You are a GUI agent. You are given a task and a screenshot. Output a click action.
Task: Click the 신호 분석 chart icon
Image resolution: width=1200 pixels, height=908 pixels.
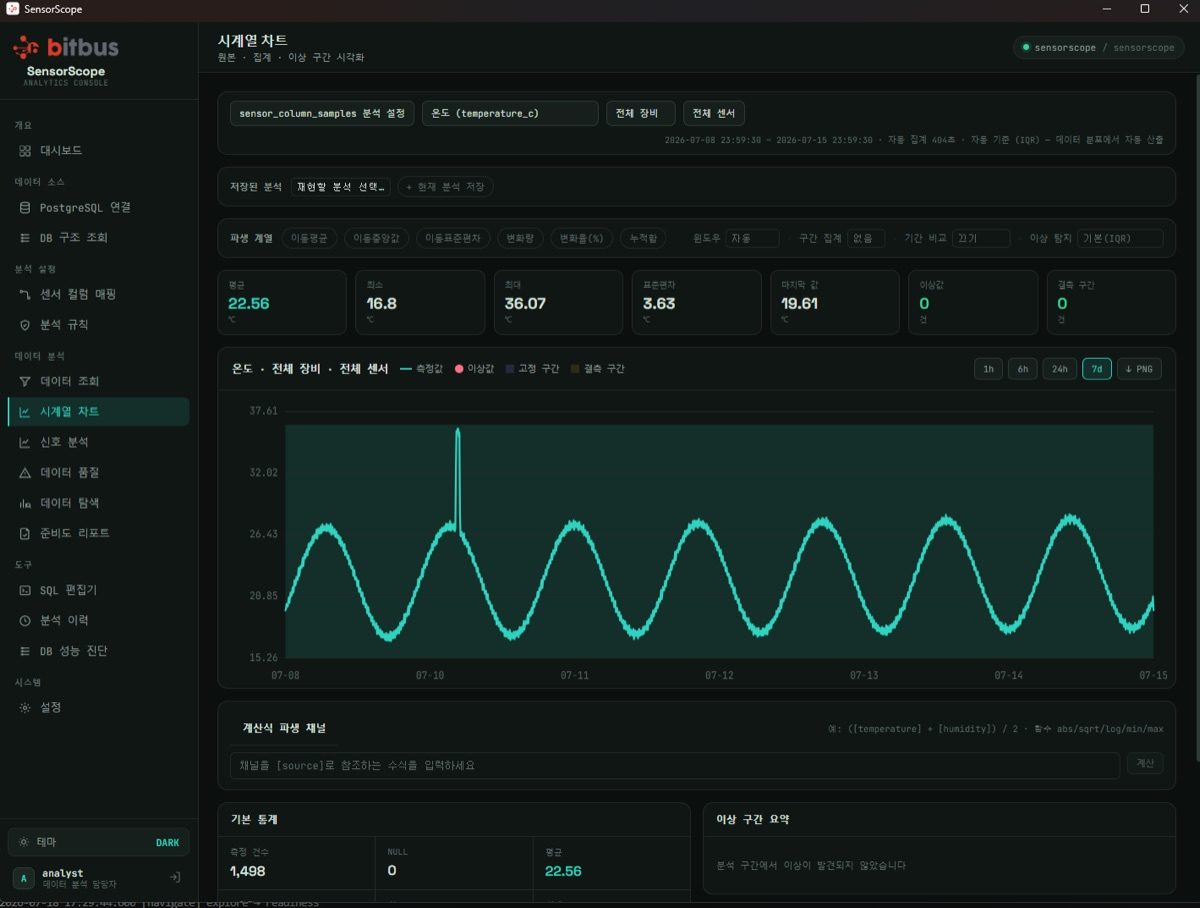25,442
